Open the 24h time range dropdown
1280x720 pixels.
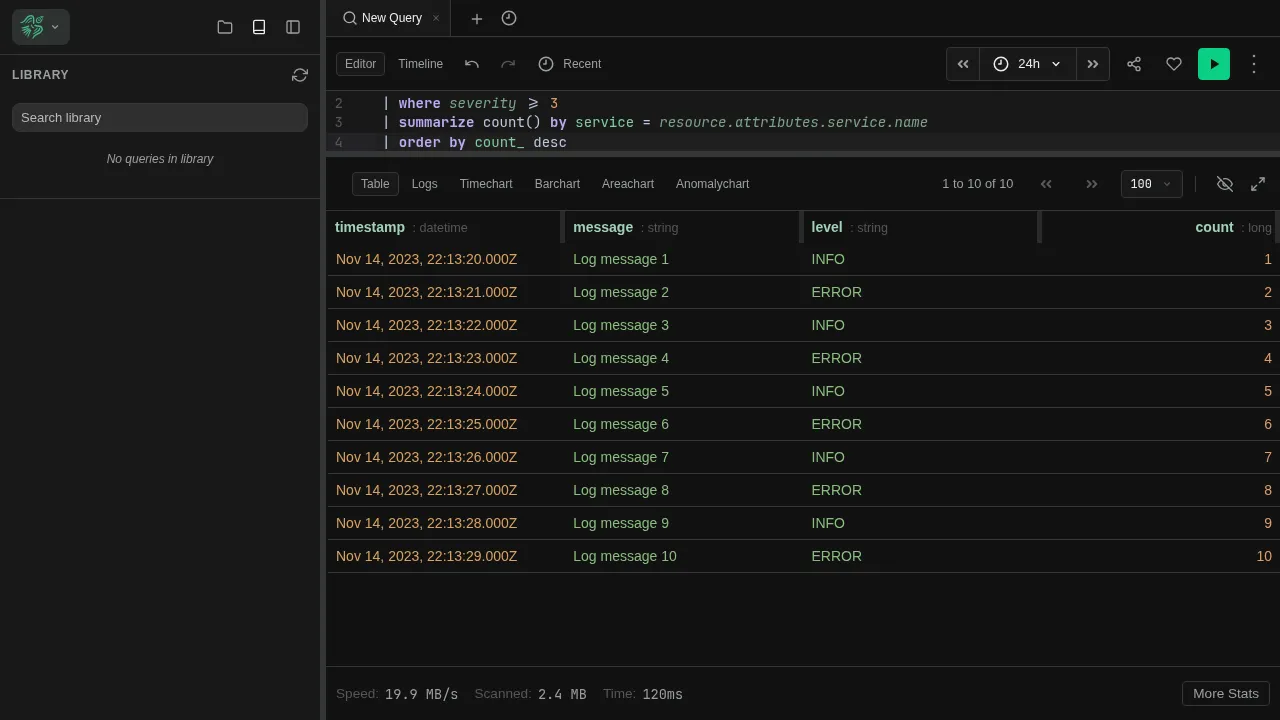(1028, 63)
